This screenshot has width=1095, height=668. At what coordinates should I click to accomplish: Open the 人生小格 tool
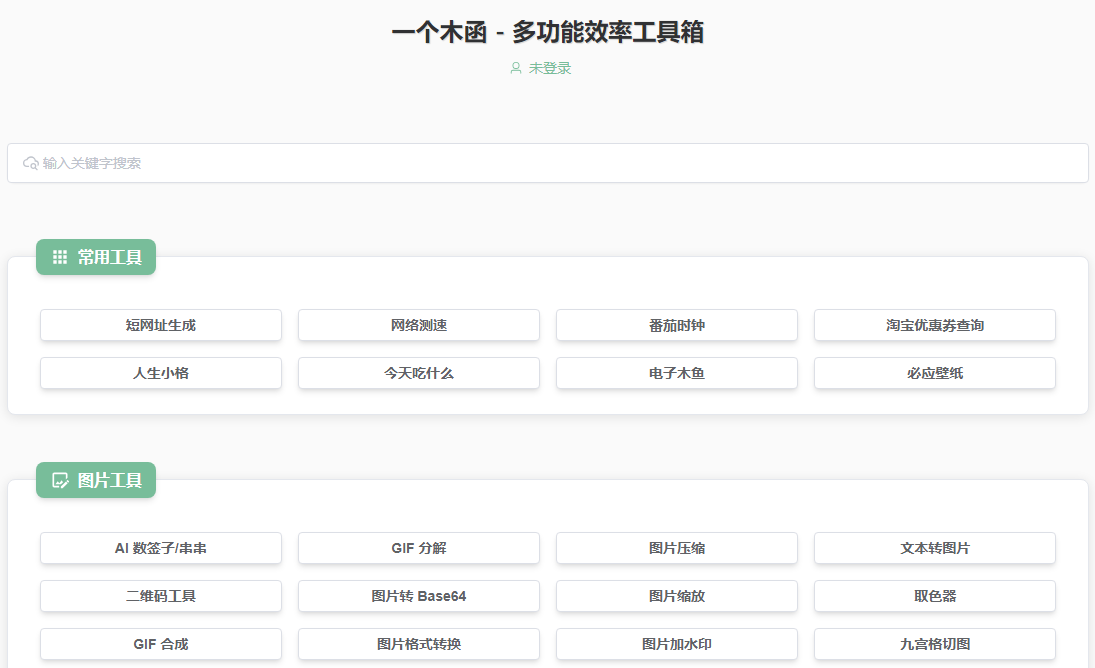160,373
